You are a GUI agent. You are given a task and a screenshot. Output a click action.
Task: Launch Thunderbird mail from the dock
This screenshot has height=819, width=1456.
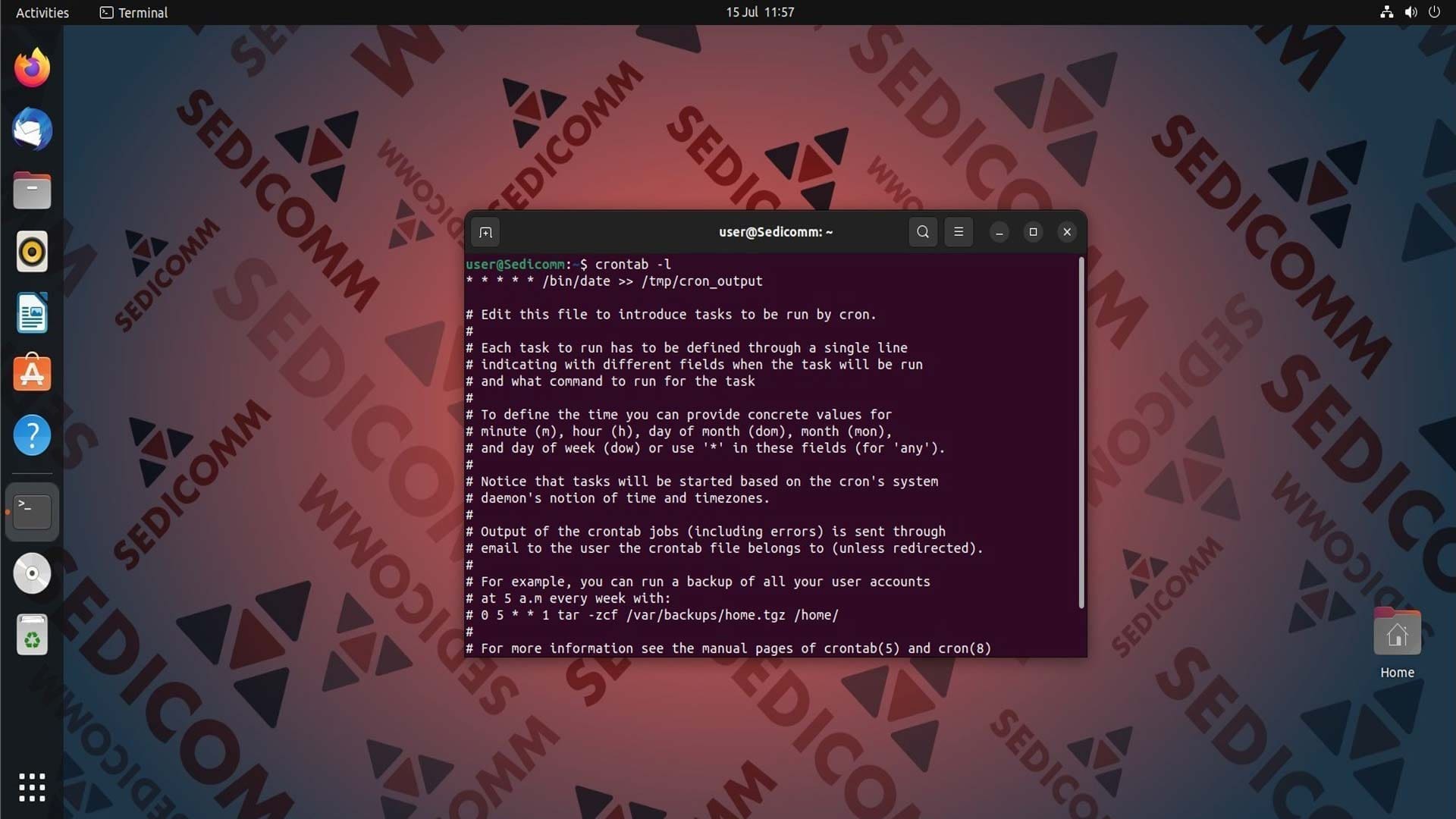32,129
